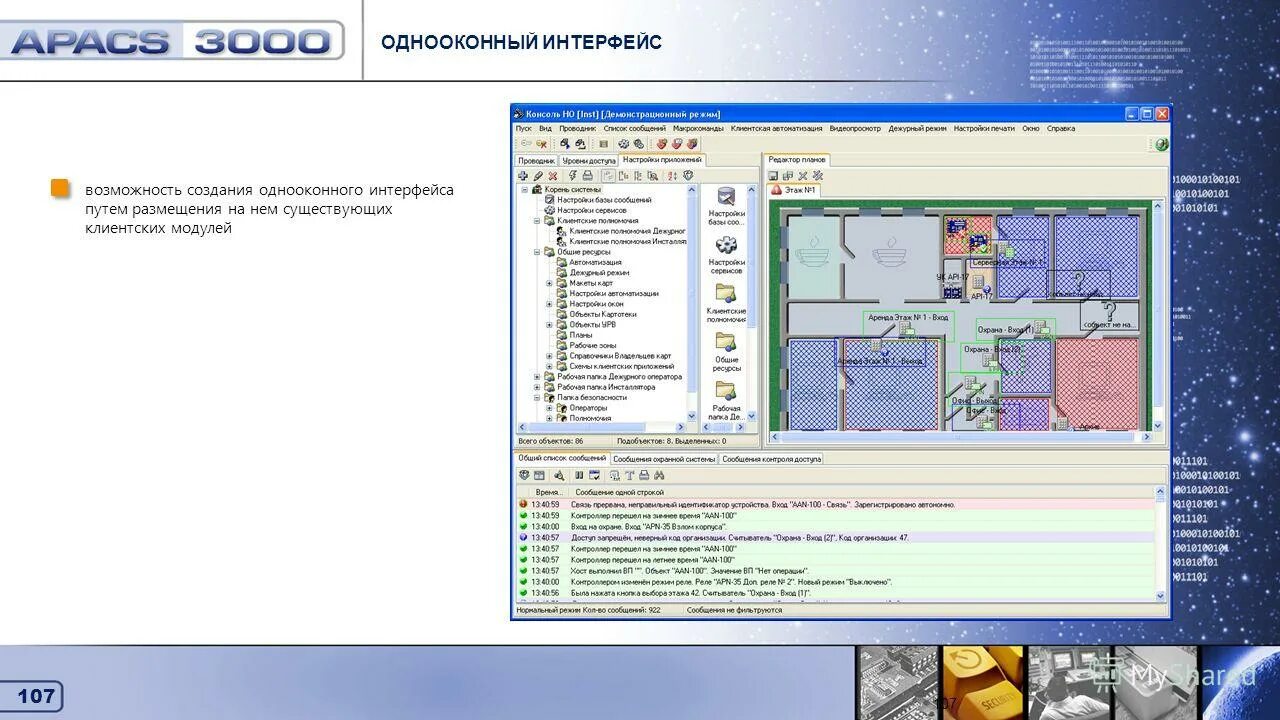Select 'Операторы' tree item

[589, 408]
